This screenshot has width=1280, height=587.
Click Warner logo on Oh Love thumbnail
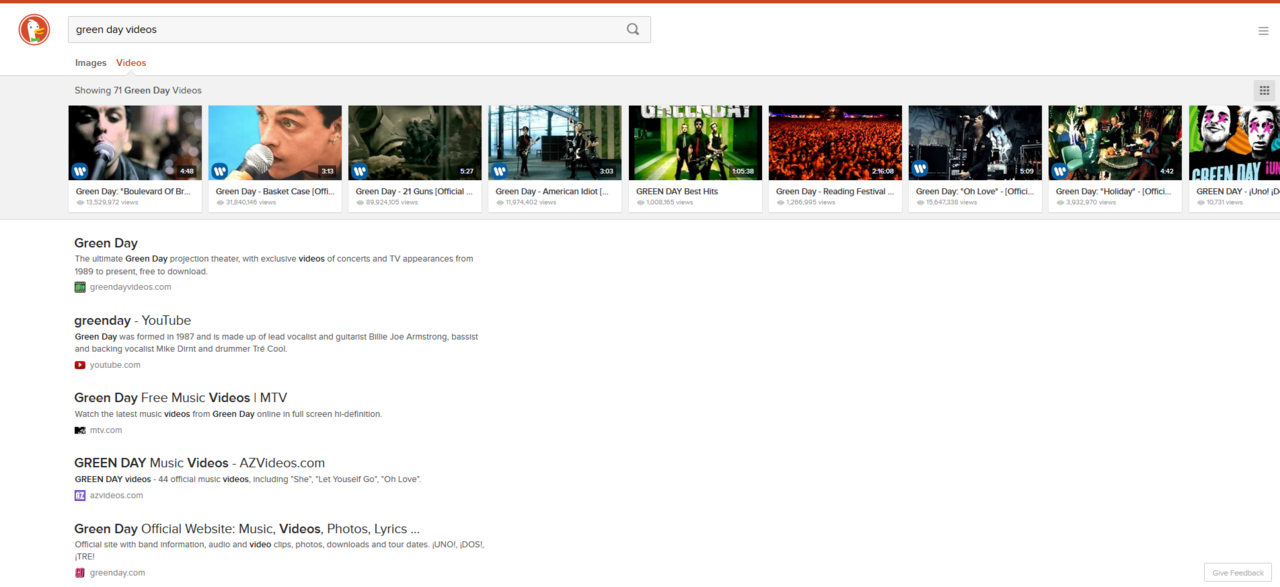coord(920,169)
